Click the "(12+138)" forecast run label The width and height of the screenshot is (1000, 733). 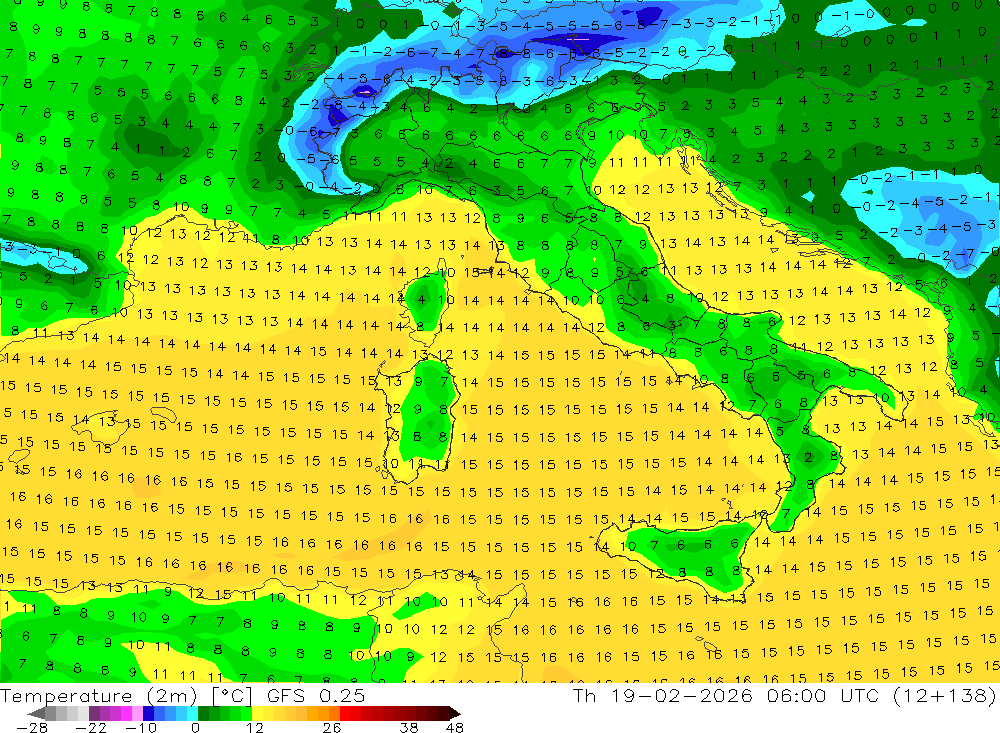[943, 695]
